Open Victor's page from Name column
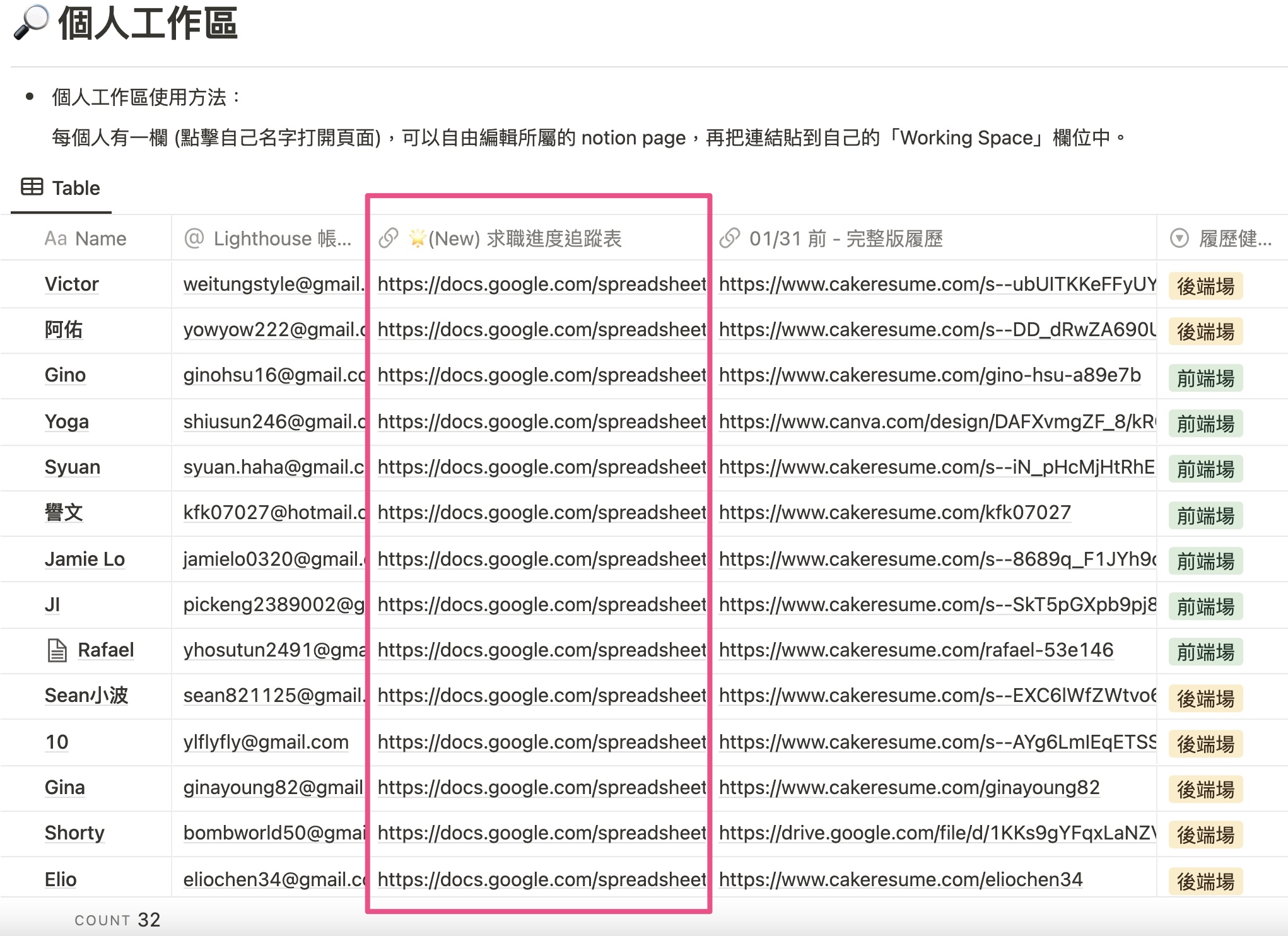The image size is (1288, 936). (x=72, y=284)
